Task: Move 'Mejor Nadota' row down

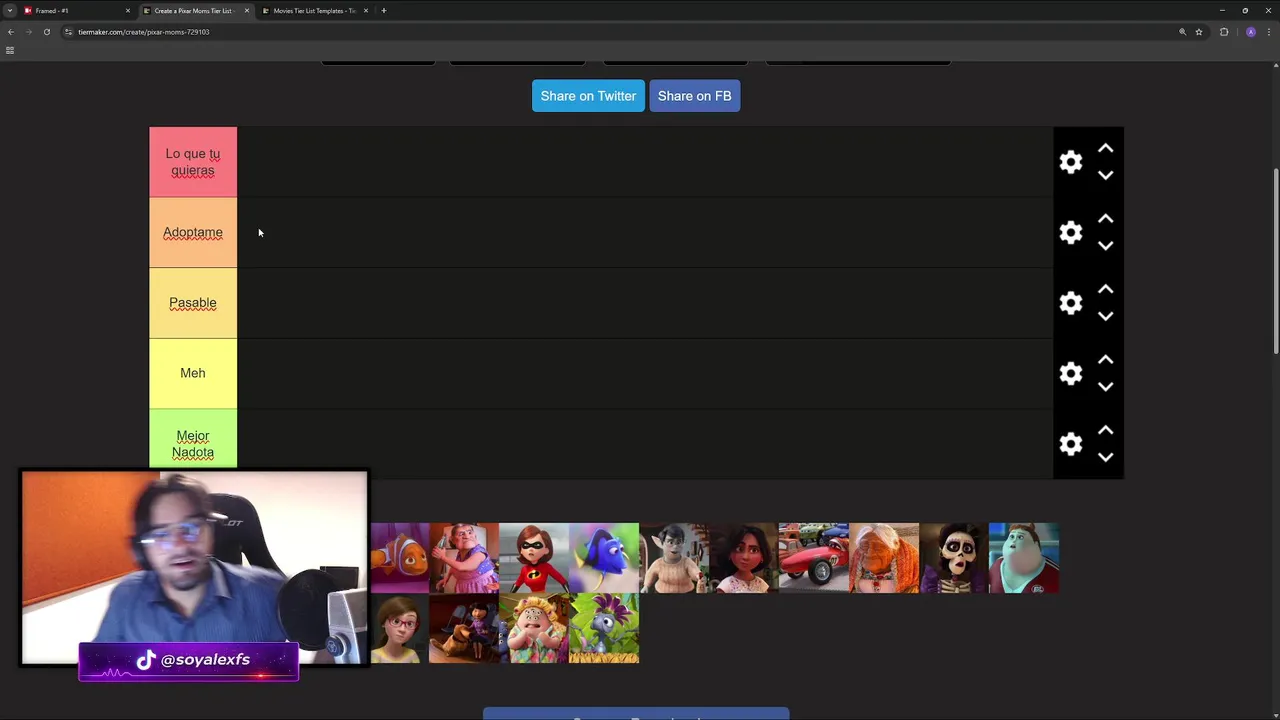Action: point(1105,457)
